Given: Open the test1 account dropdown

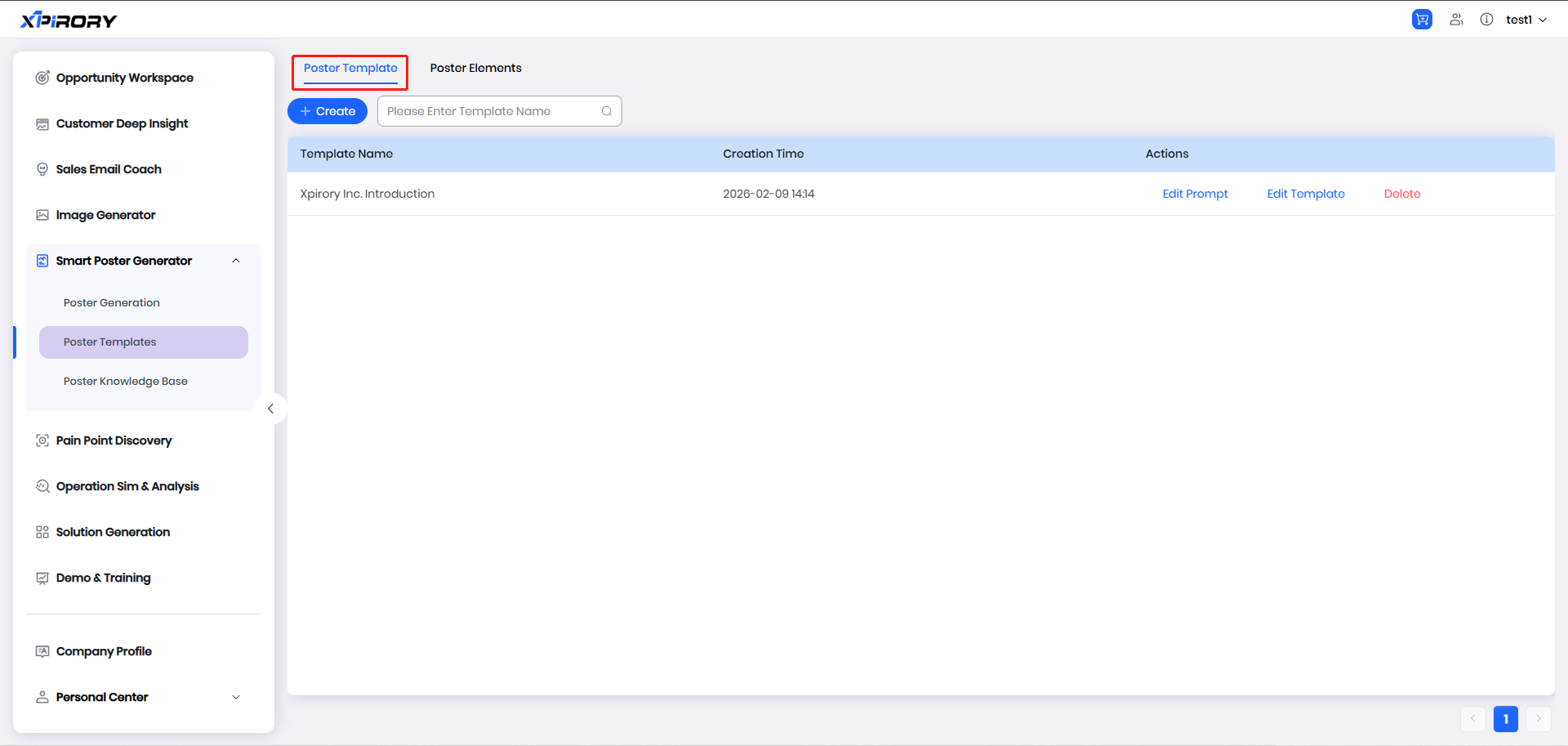Looking at the screenshot, I should click(1526, 20).
